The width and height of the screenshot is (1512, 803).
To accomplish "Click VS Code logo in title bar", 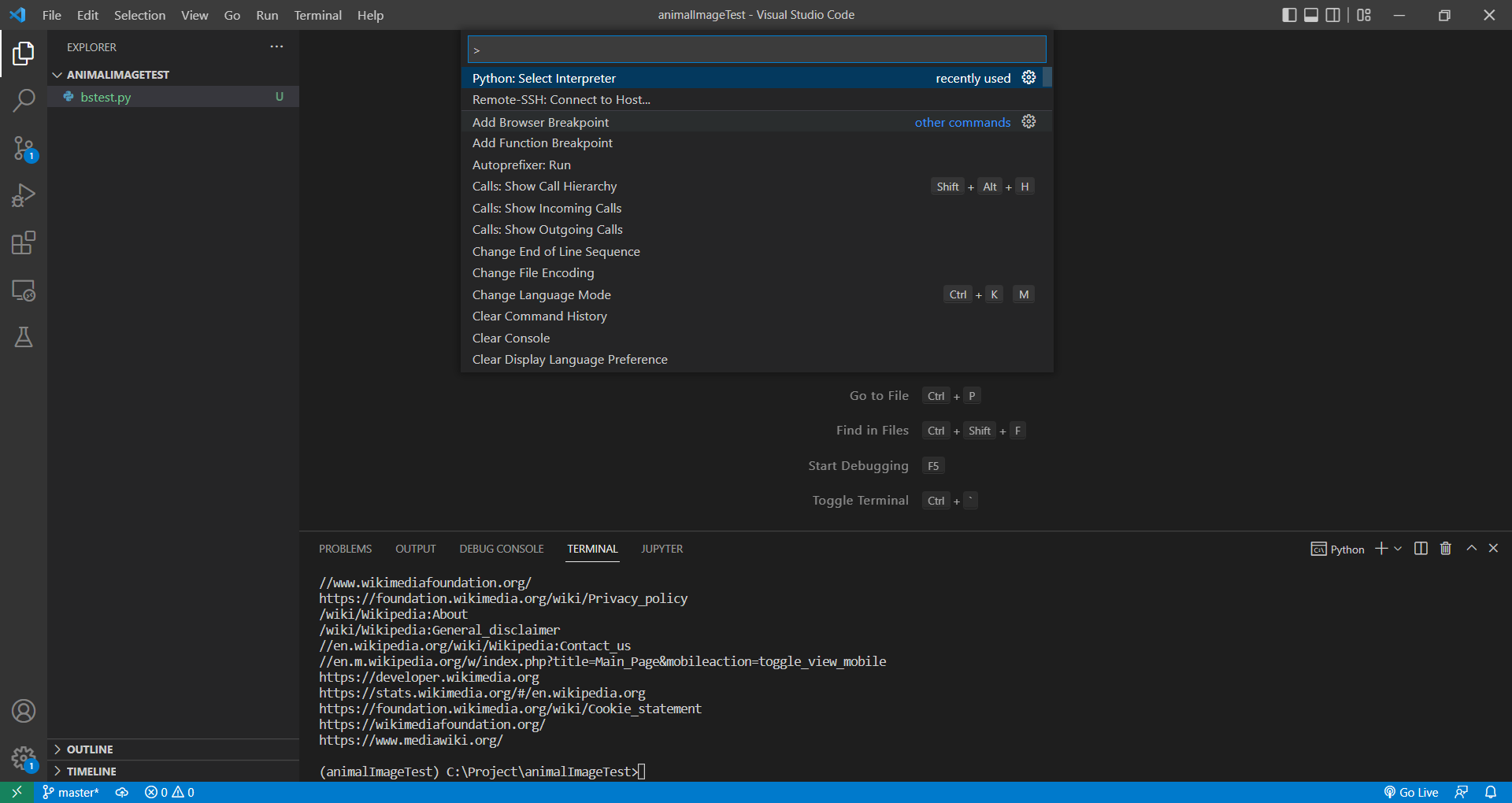I will 17,15.
